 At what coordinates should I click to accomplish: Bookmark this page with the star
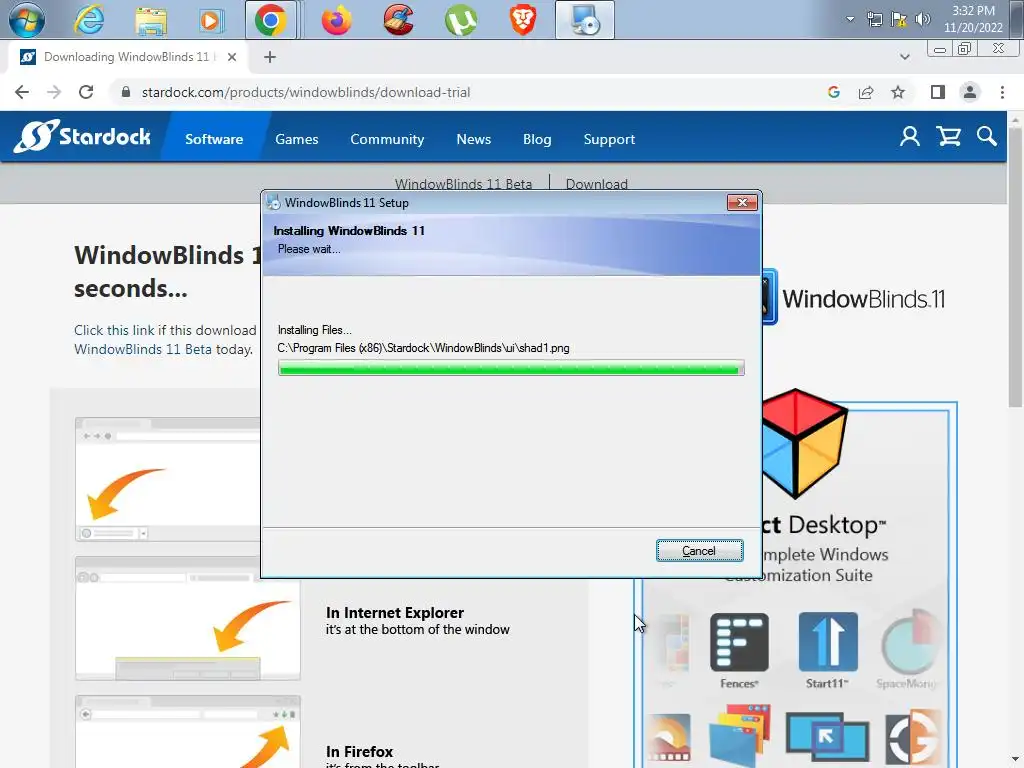(x=898, y=92)
